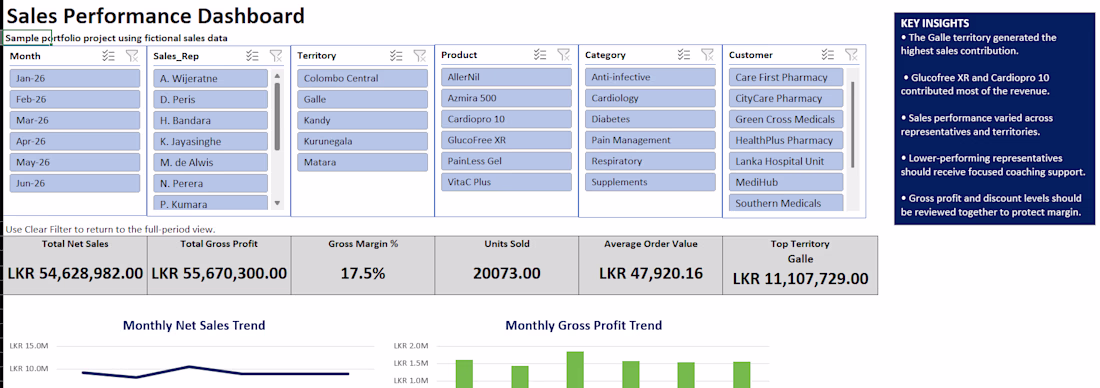Choose Jun-26 month filter
Screen dimensions: 1100x388
(x=75, y=184)
